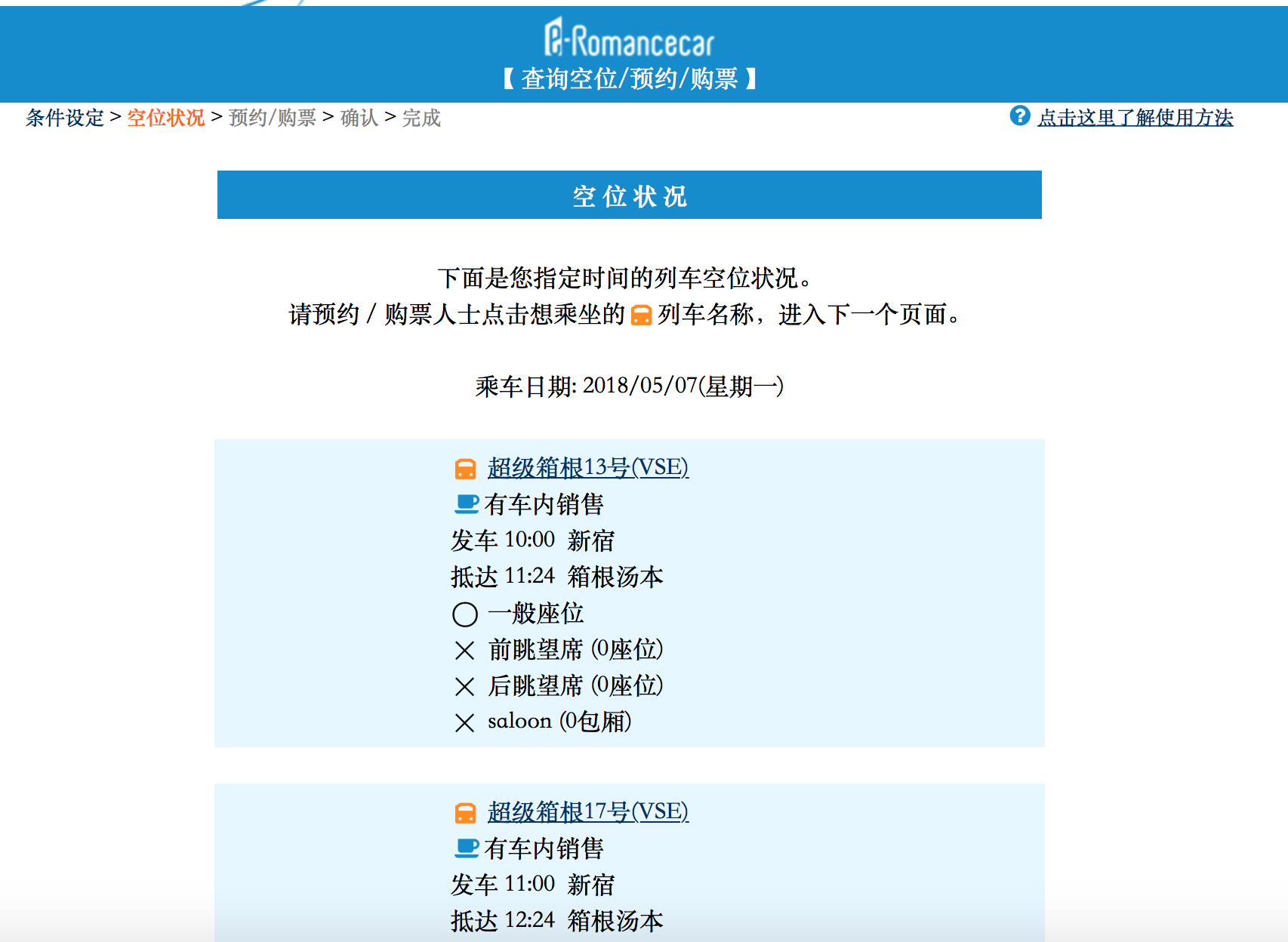This screenshot has height=942, width=1288.
Task: Click the 抵达 12:24 箱根汤本 arrival text
Action: point(557,921)
